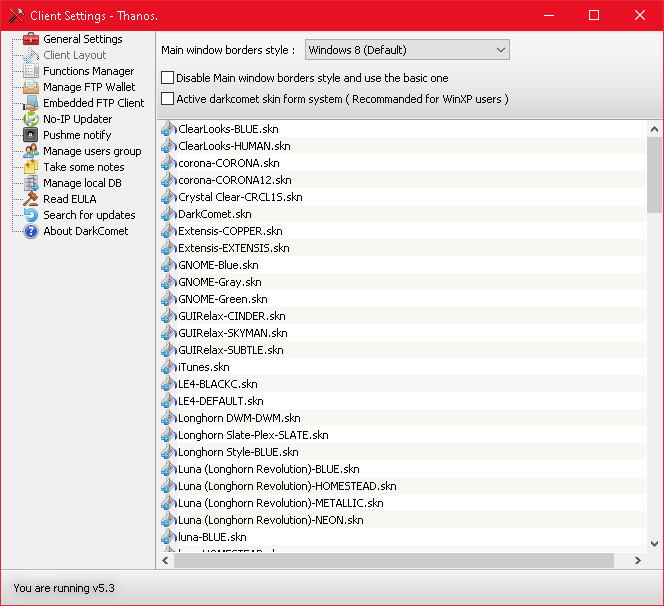Click the General Settings toolbox icon
The height and width of the screenshot is (606, 664).
pos(31,39)
